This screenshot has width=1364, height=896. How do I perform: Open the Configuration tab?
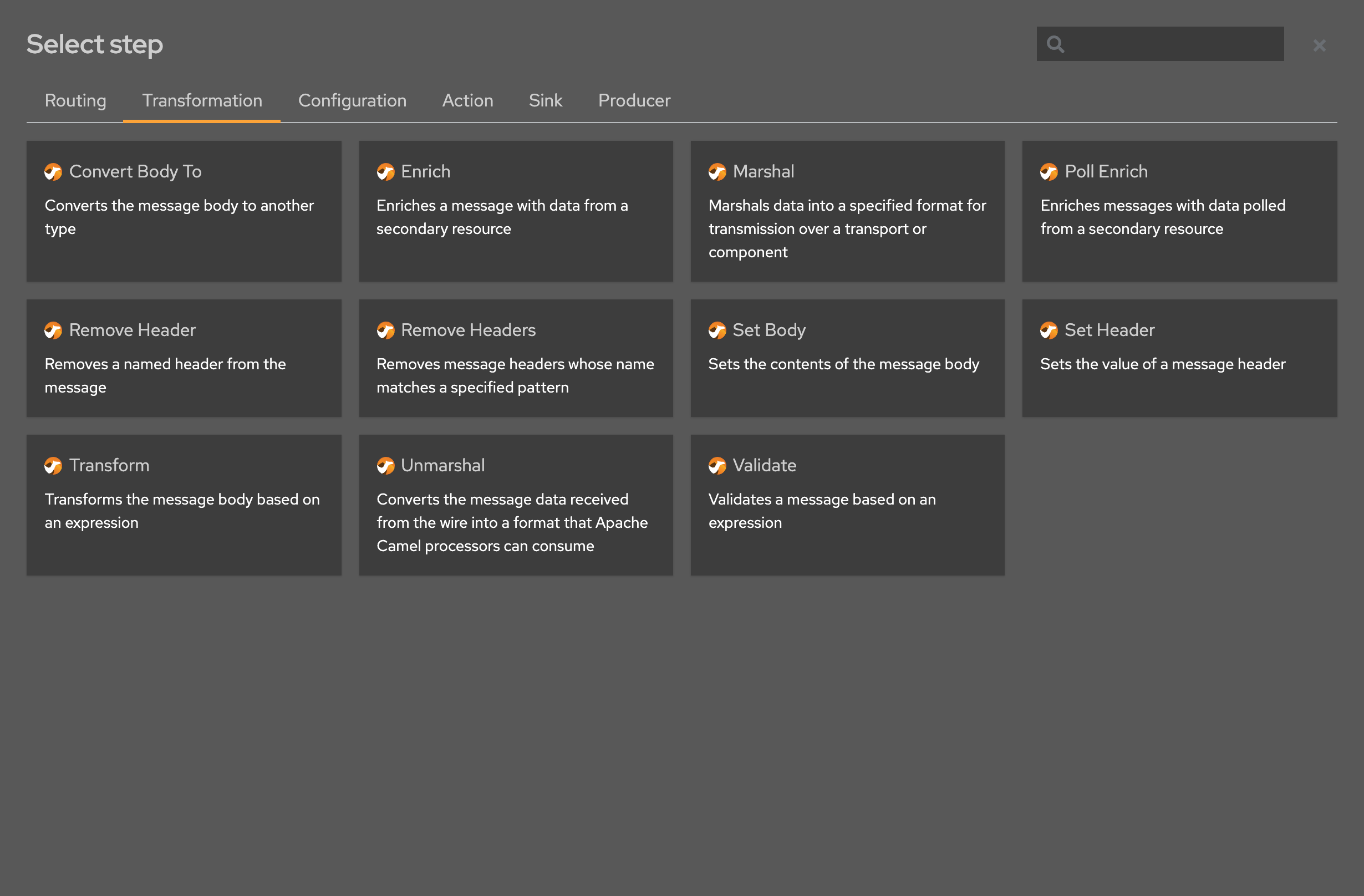(x=352, y=101)
